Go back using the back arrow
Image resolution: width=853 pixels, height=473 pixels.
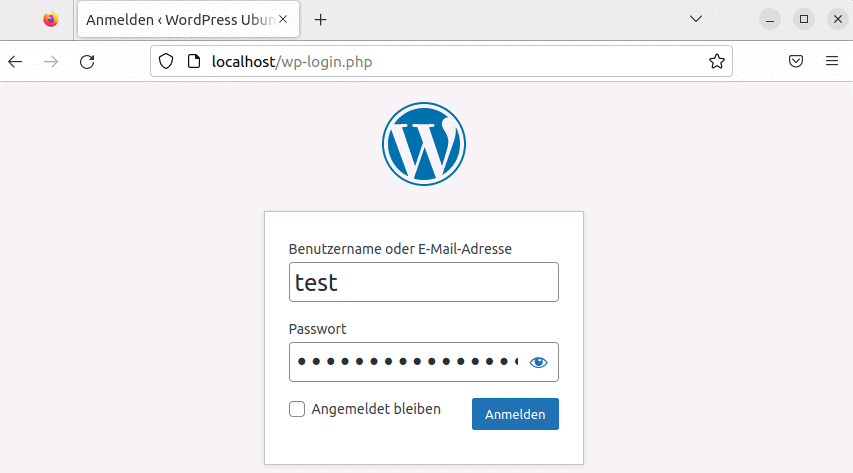[x=15, y=62]
